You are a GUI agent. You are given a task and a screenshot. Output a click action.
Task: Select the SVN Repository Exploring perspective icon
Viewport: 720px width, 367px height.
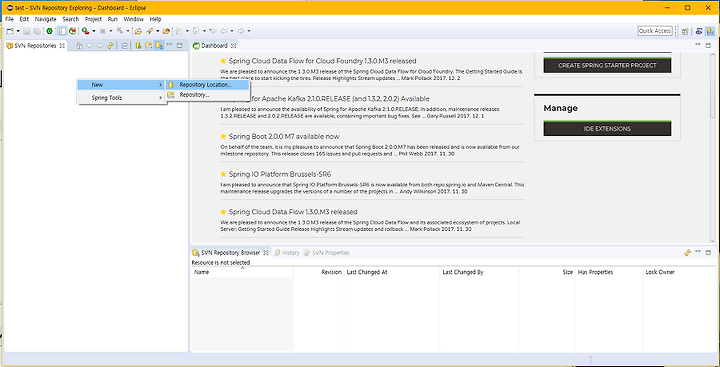(710, 31)
